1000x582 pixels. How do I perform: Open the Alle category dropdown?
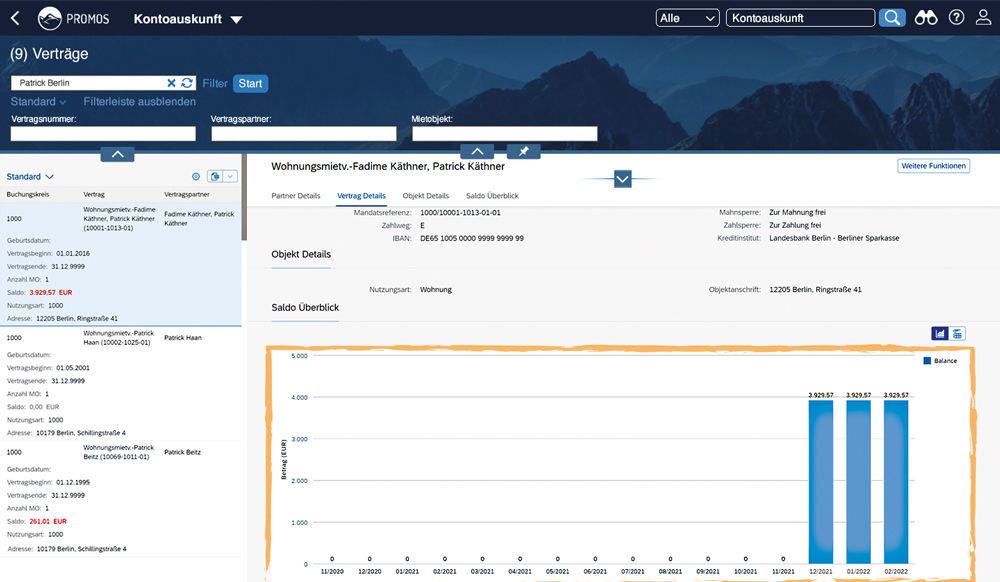[x=688, y=18]
